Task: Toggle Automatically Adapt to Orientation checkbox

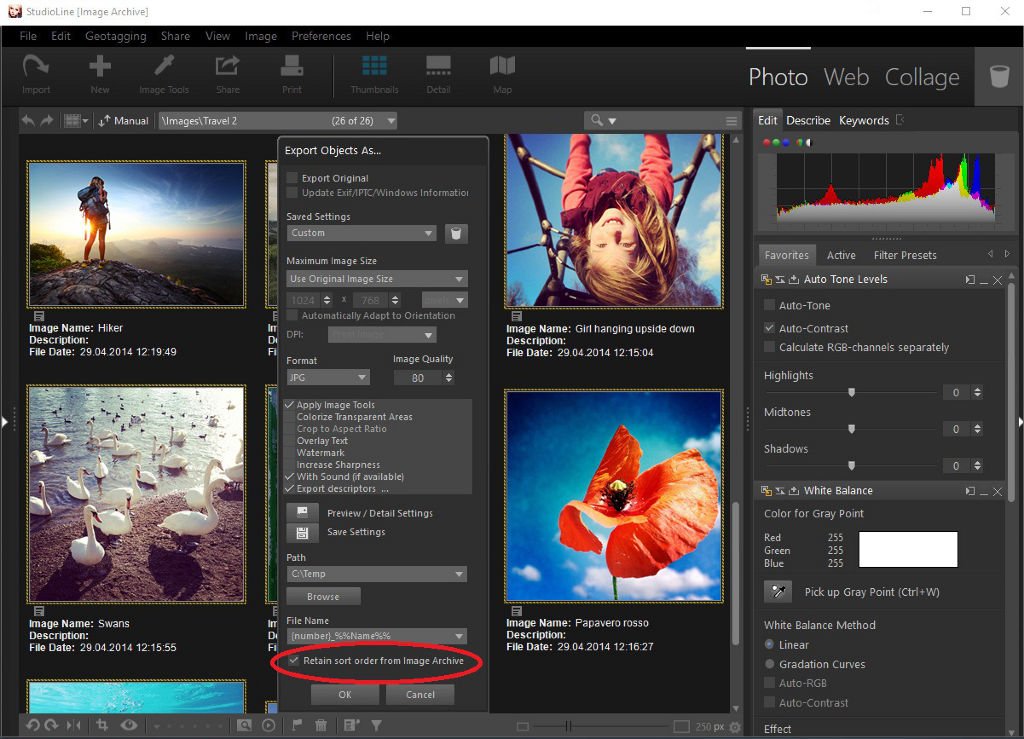Action: pos(292,315)
